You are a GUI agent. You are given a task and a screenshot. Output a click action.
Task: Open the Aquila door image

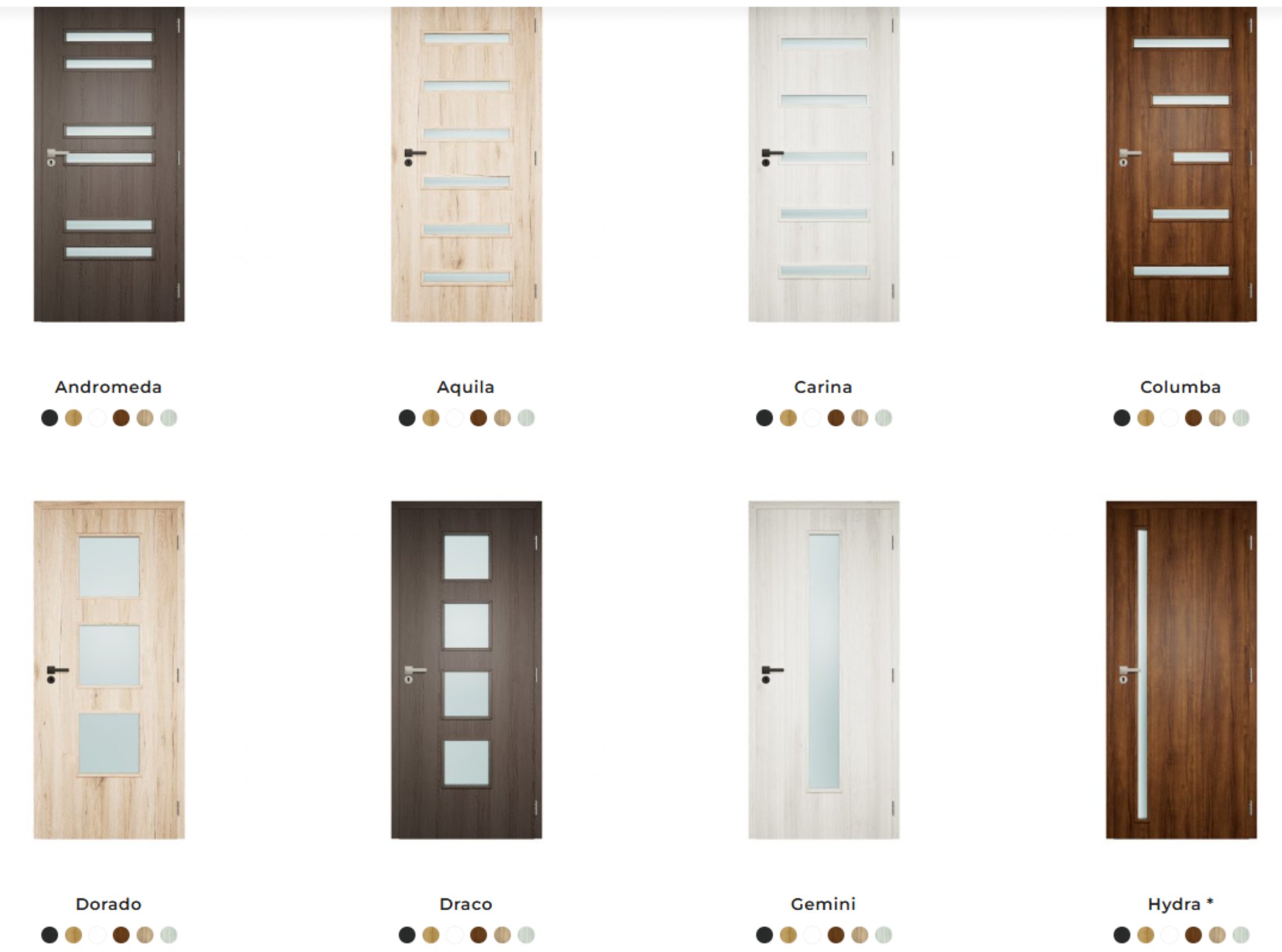pyautogui.click(x=466, y=164)
